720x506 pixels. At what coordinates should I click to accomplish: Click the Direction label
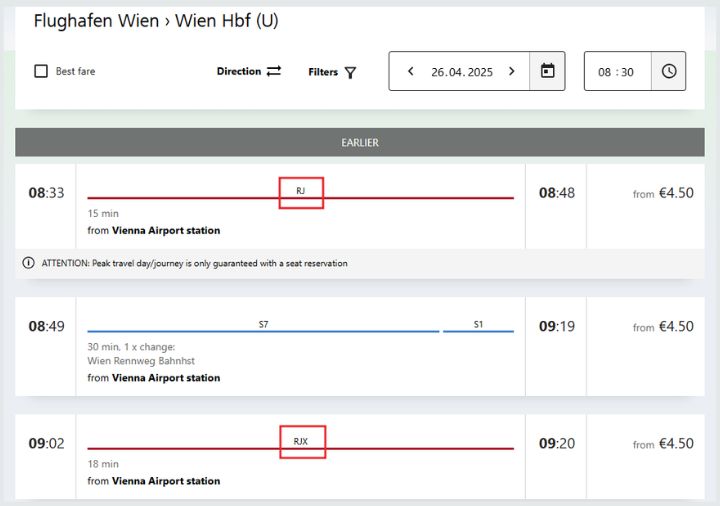coord(239,71)
